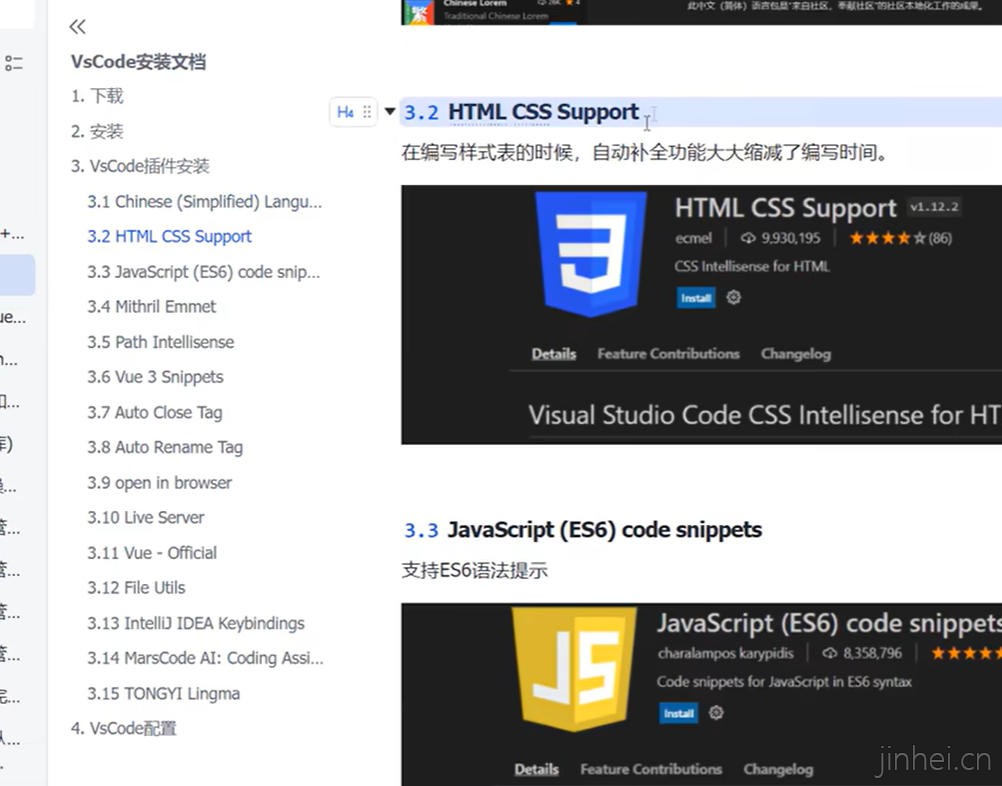Jump to 3.4 Mithril Emmet in outline
The image size is (1002, 786).
click(151, 307)
